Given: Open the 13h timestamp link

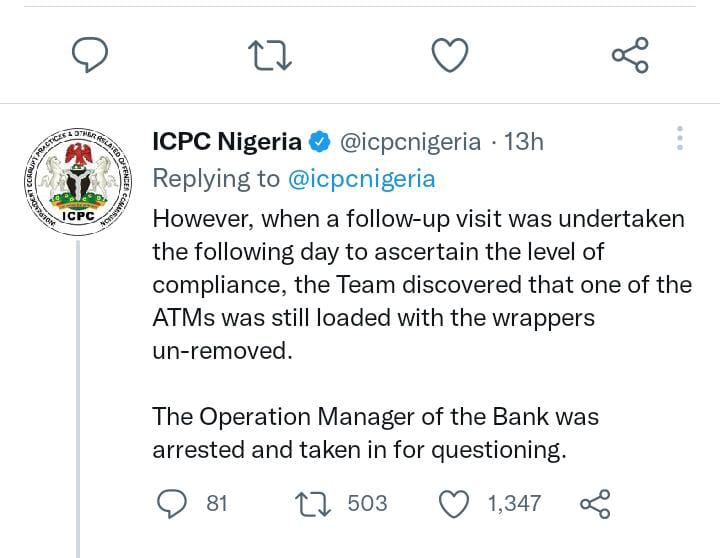Looking at the screenshot, I should coord(524,142).
